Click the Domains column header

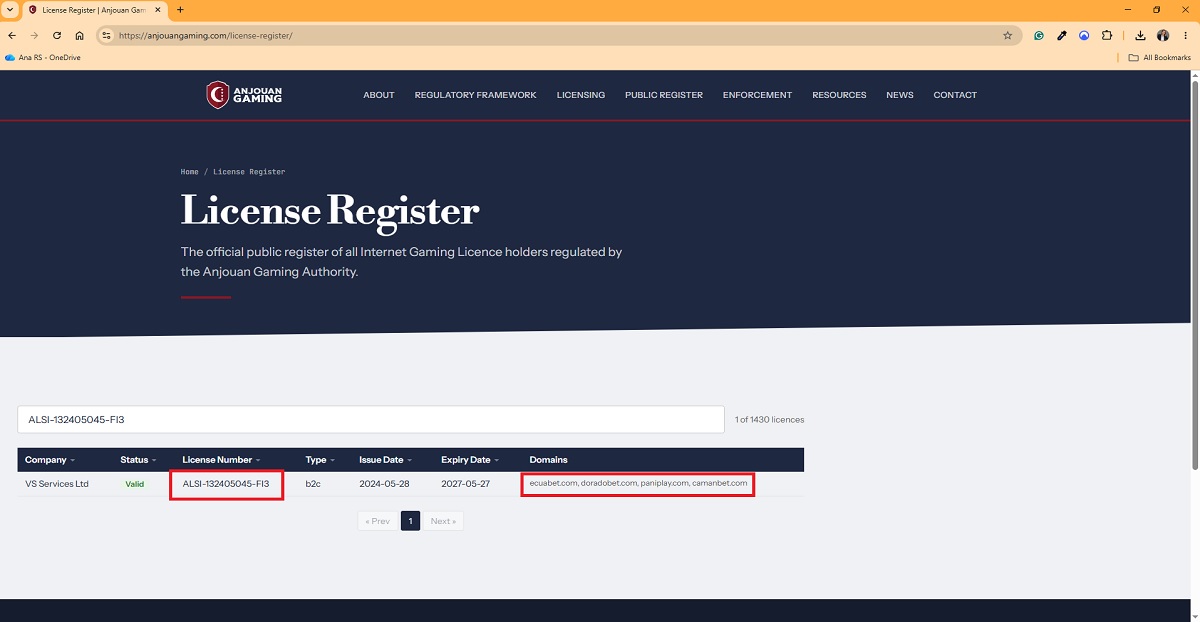(x=548, y=460)
